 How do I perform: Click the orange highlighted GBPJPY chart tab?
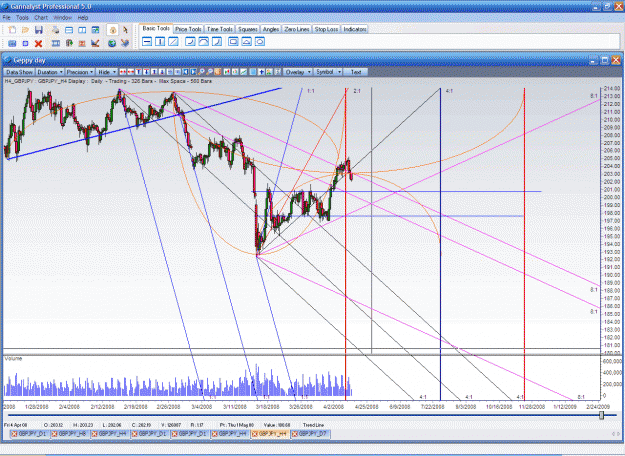point(270,434)
